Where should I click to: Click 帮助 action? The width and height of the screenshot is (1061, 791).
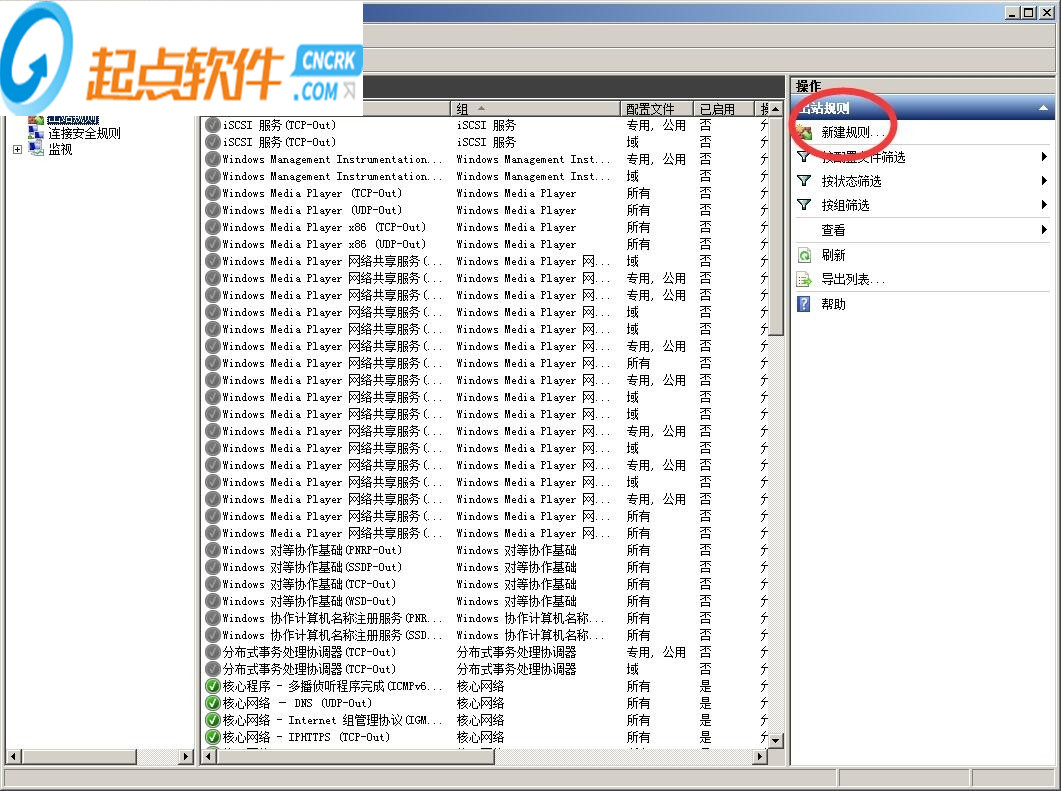[833, 304]
